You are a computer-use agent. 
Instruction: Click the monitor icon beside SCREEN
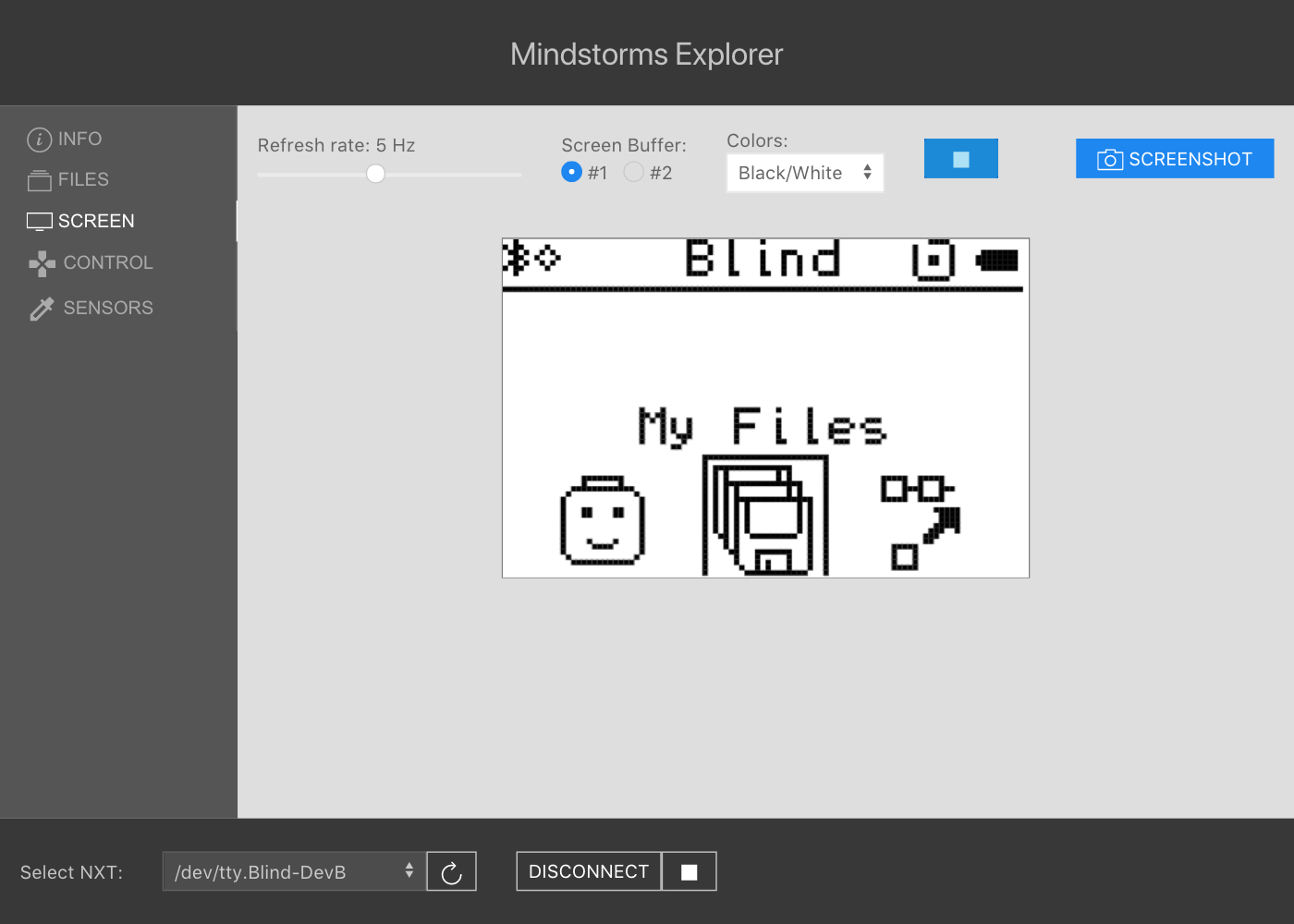coord(40,222)
